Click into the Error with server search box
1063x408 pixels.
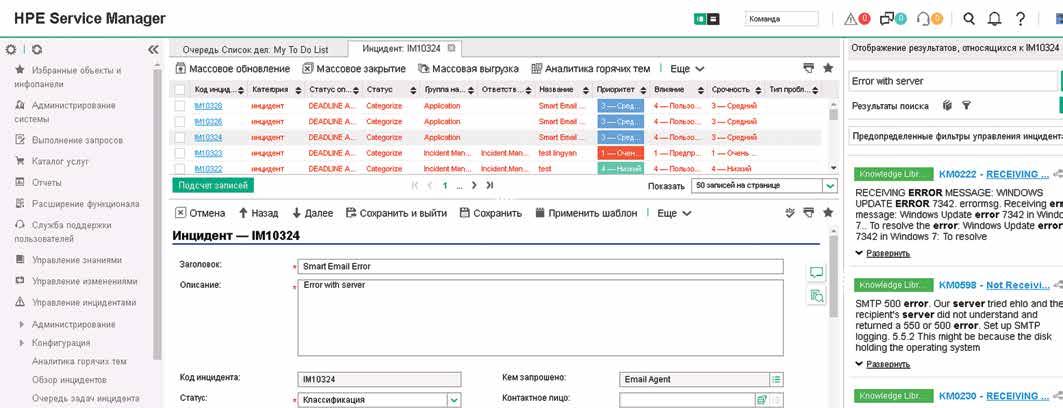pos(953,81)
